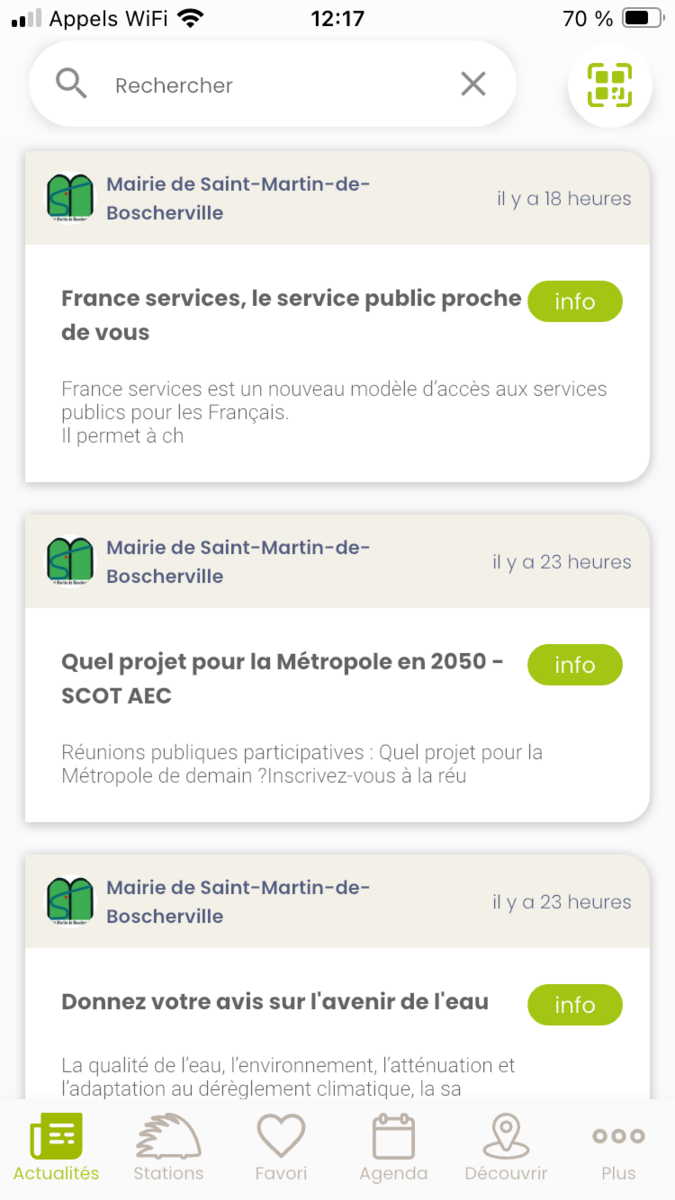The height and width of the screenshot is (1200, 675).
Task: Open the Favori heart tab
Action: (x=281, y=1148)
